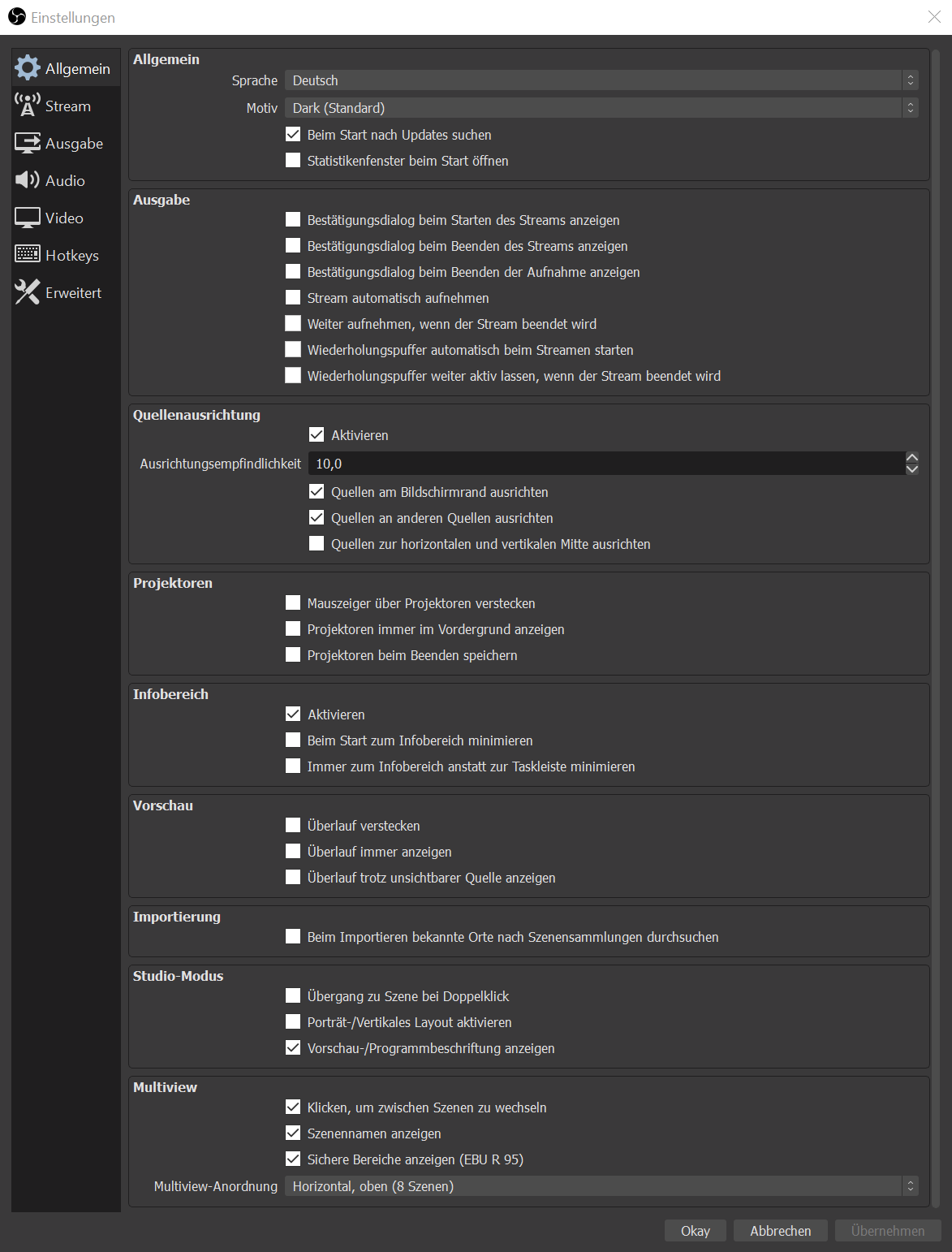Open the Multiview-Anordnung dropdown

(x=601, y=1186)
